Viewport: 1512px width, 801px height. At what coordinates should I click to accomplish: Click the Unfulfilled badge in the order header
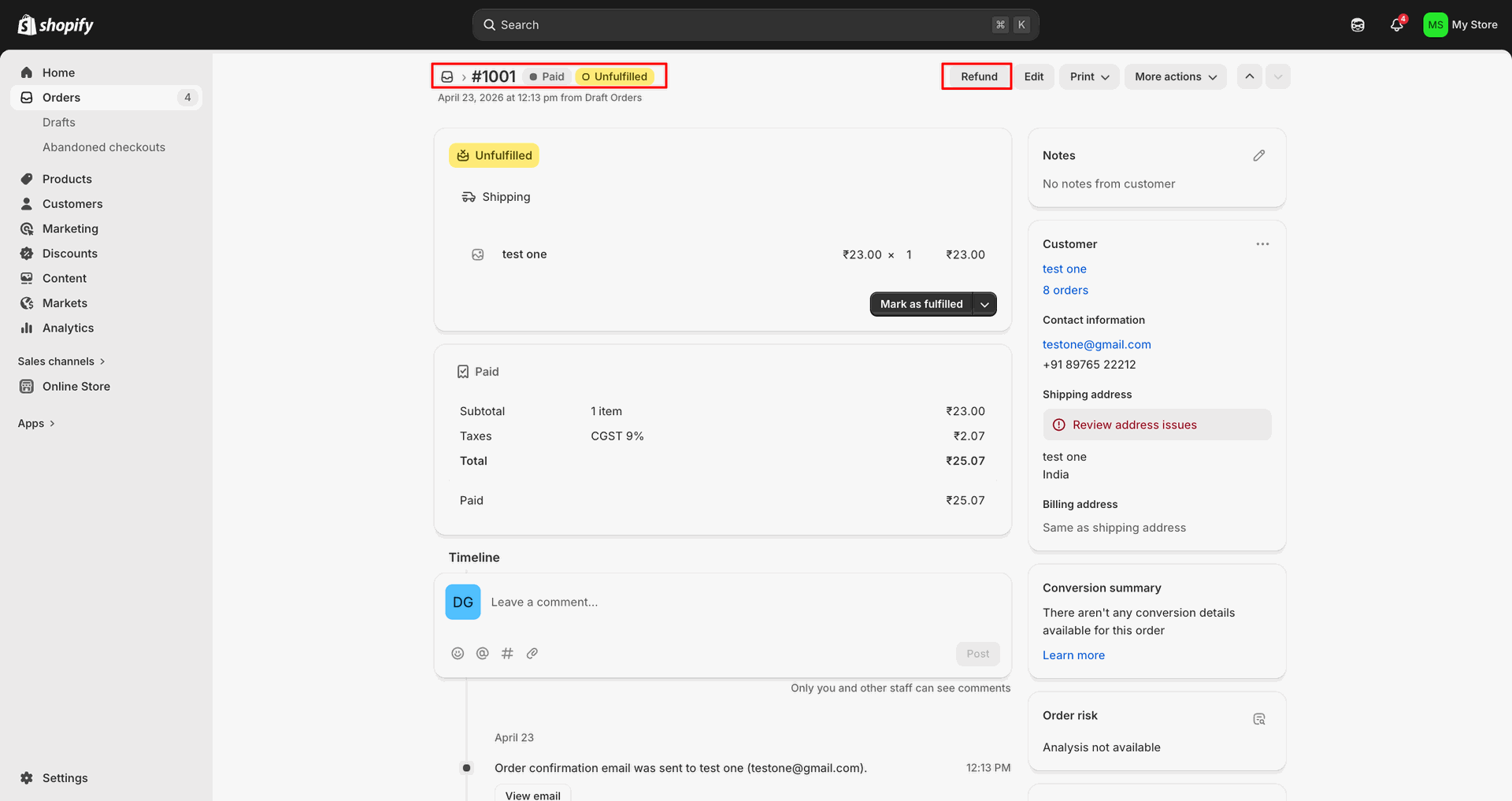(615, 76)
